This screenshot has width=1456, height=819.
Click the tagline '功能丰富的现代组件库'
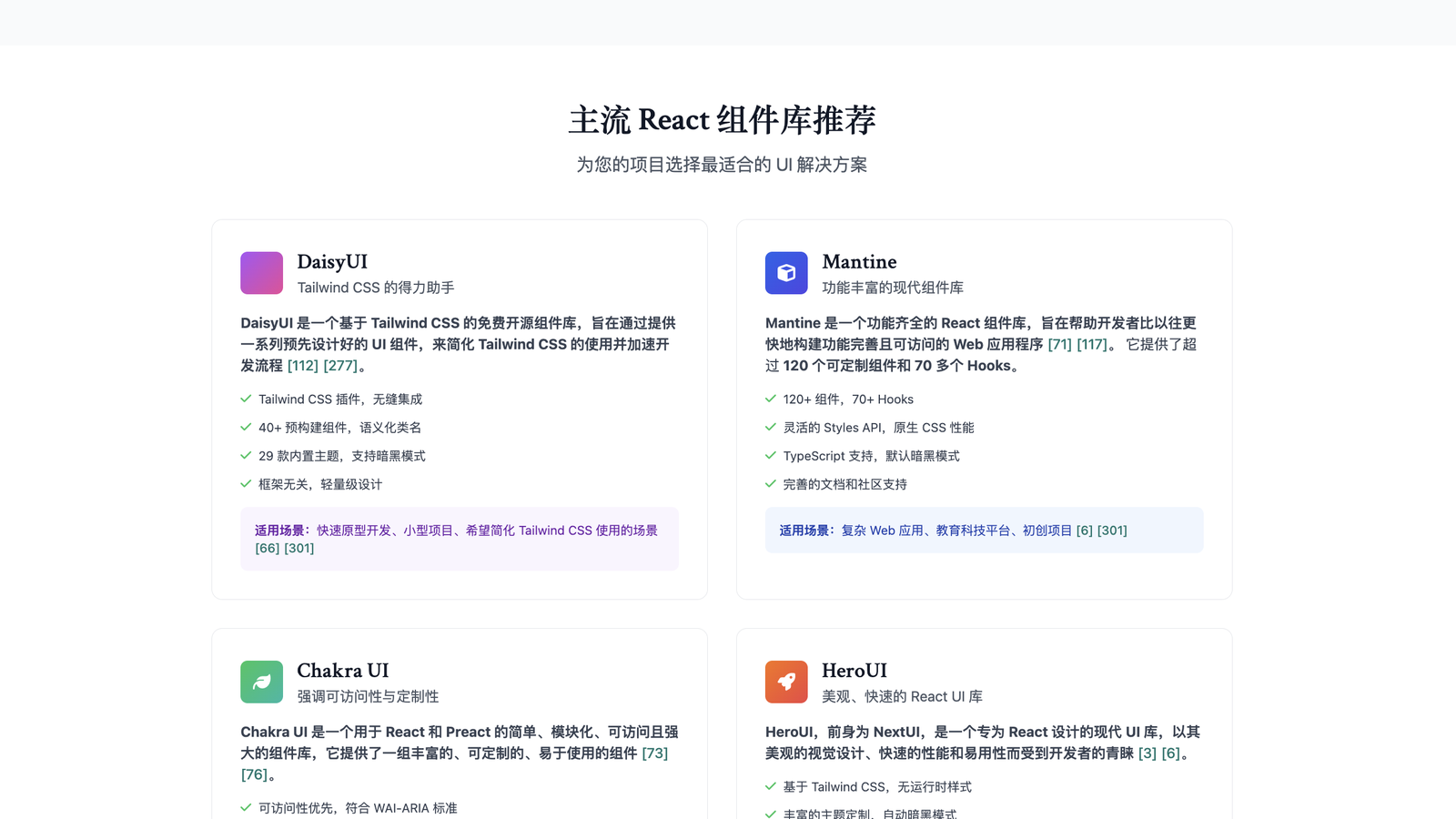point(893,288)
